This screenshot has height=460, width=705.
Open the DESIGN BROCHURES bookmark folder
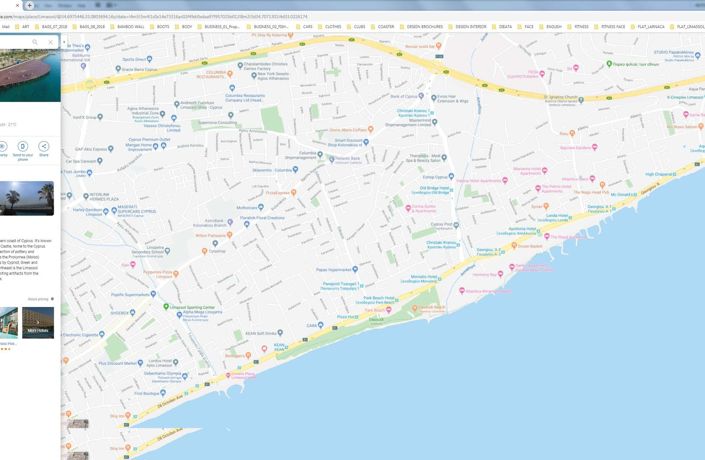click(421, 27)
